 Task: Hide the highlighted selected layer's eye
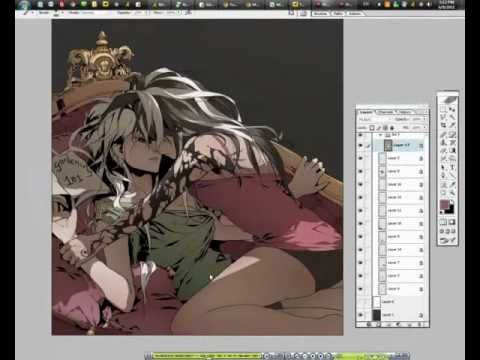point(360,145)
